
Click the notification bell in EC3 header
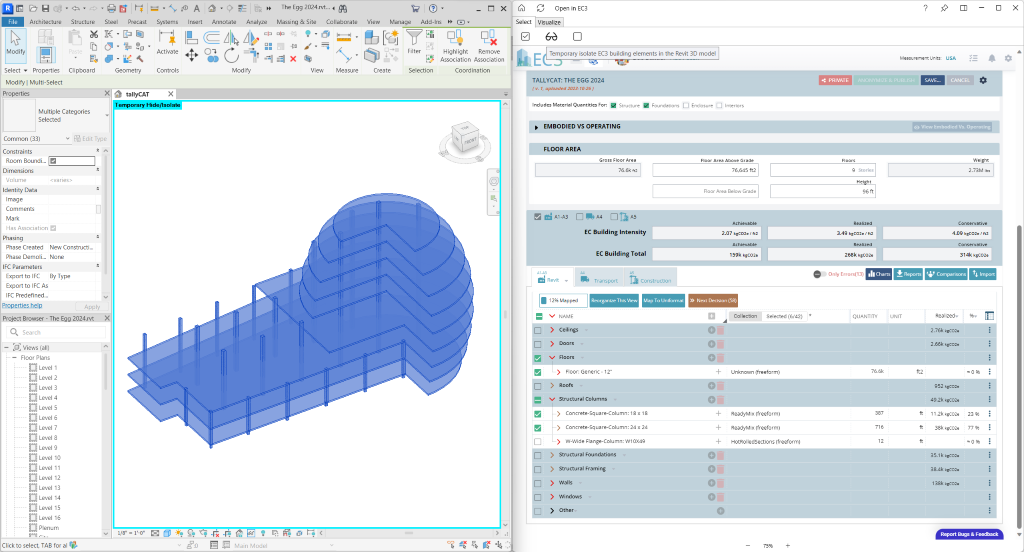coord(992,58)
